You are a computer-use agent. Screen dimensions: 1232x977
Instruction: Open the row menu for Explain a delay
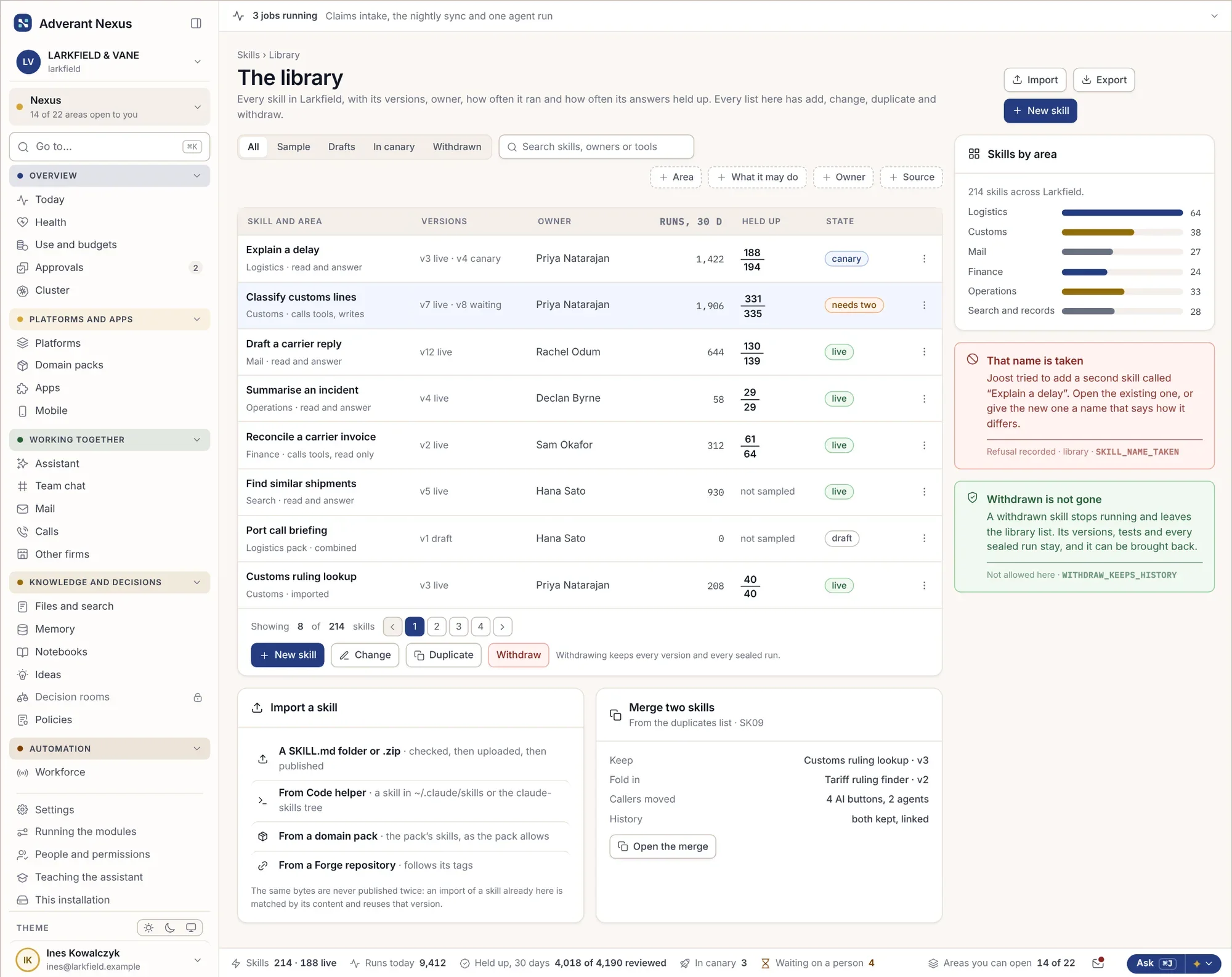pos(924,259)
